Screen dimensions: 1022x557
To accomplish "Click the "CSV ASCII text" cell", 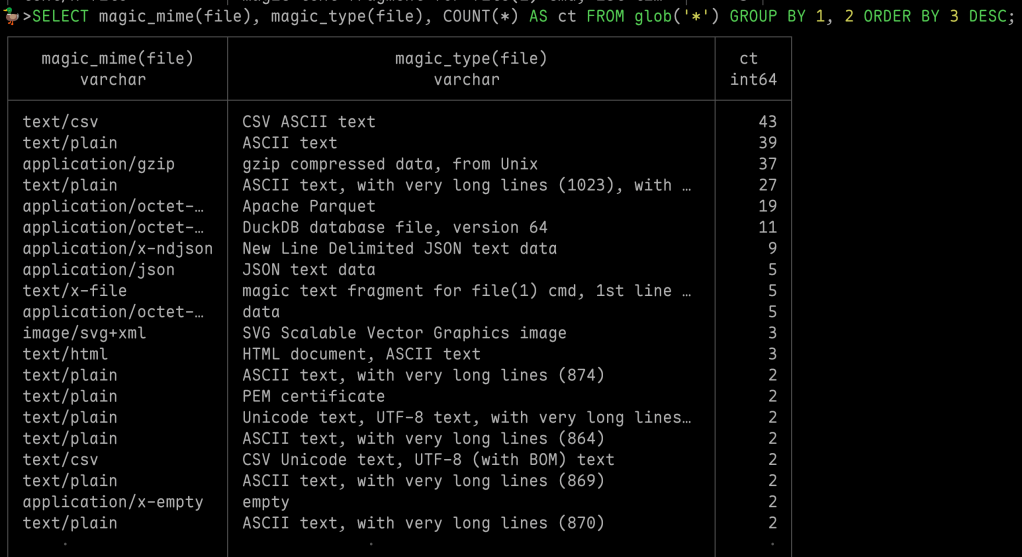I will pos(309,122).
